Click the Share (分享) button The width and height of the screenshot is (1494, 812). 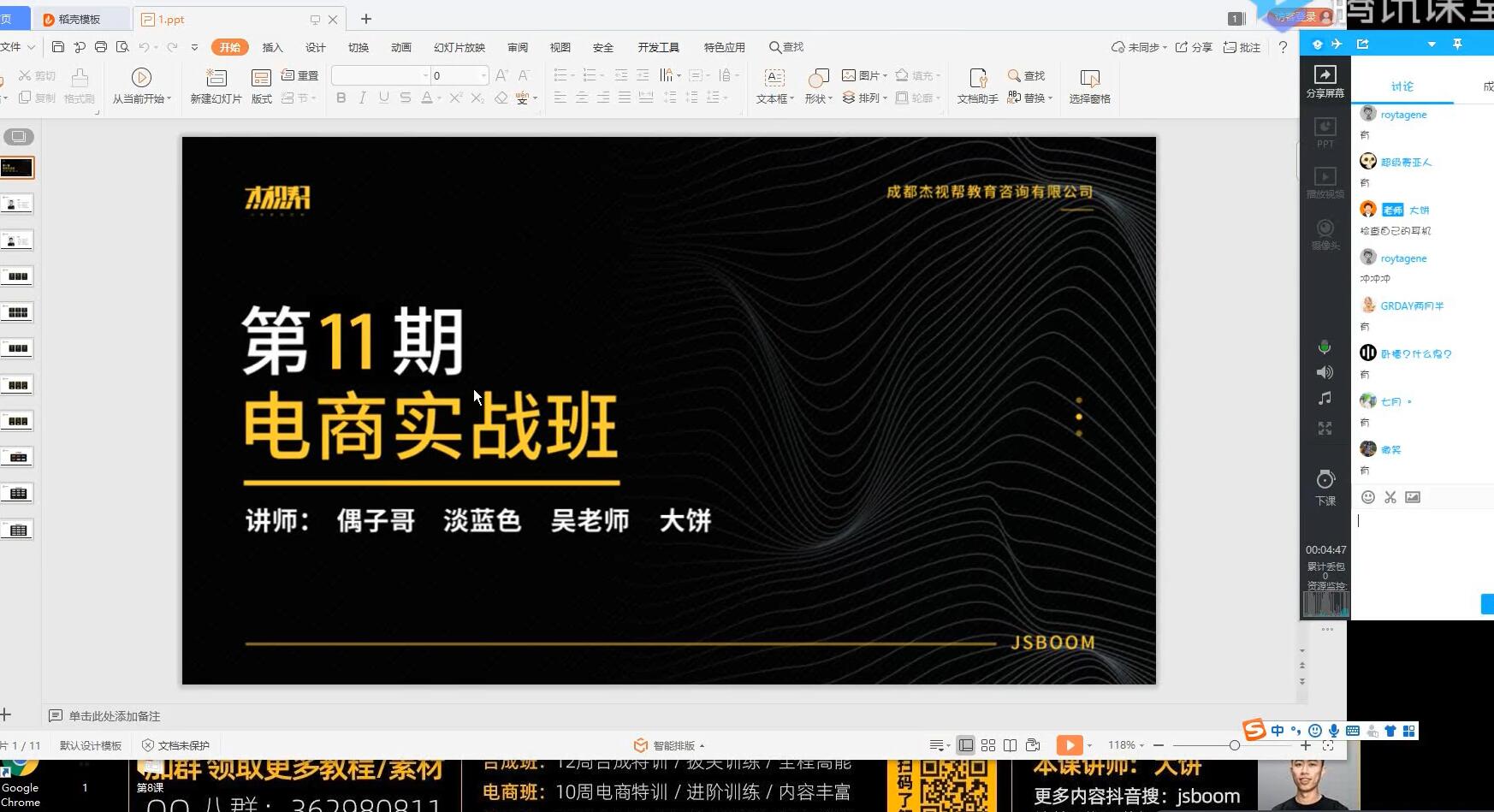[1194, 47]
